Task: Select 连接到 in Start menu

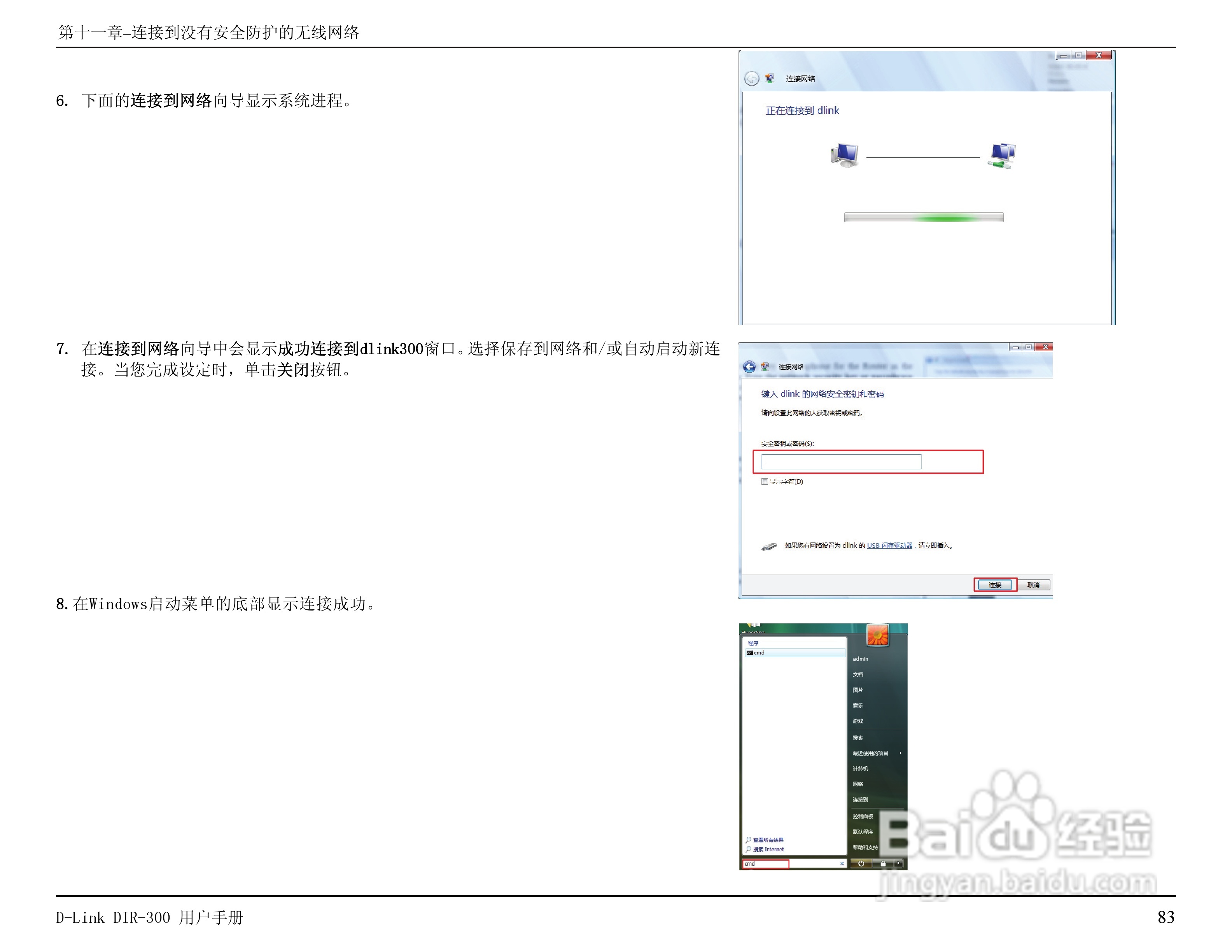Action: (x=860, y=799)
